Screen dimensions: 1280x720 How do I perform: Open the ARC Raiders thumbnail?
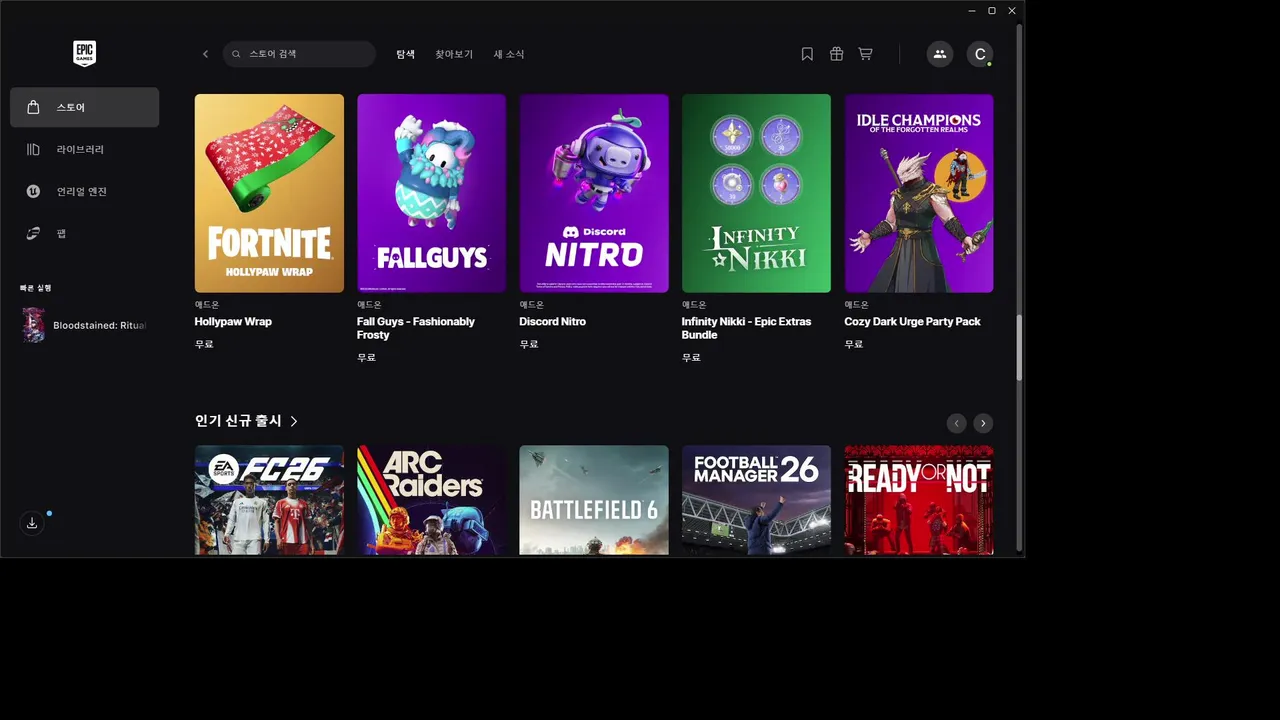[x=431, y=500]
